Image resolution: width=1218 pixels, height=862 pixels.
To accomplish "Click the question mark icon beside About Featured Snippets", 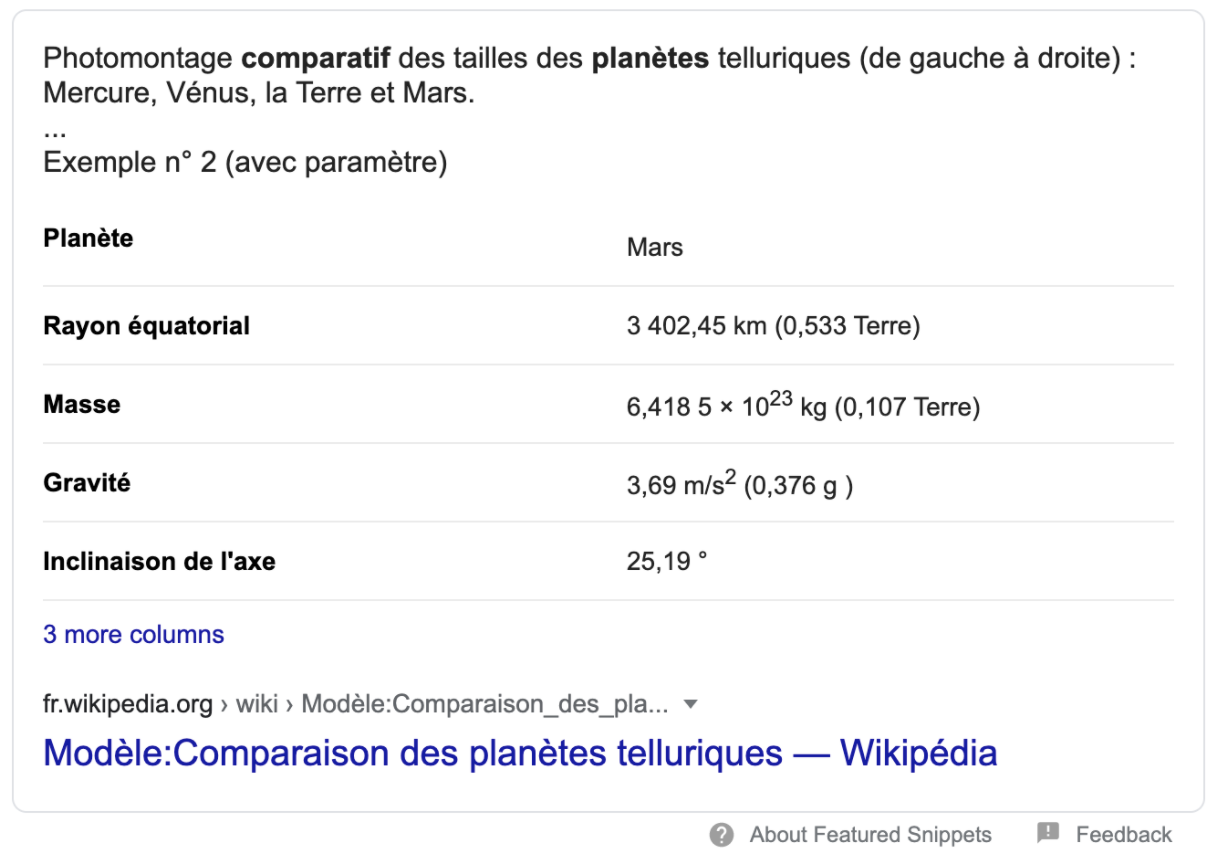I will click(722, 835).
